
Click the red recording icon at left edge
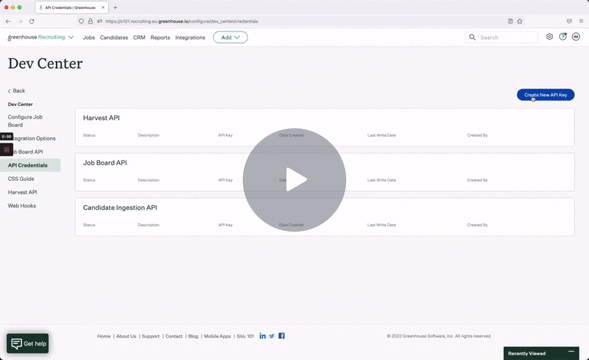coord(6,150)
